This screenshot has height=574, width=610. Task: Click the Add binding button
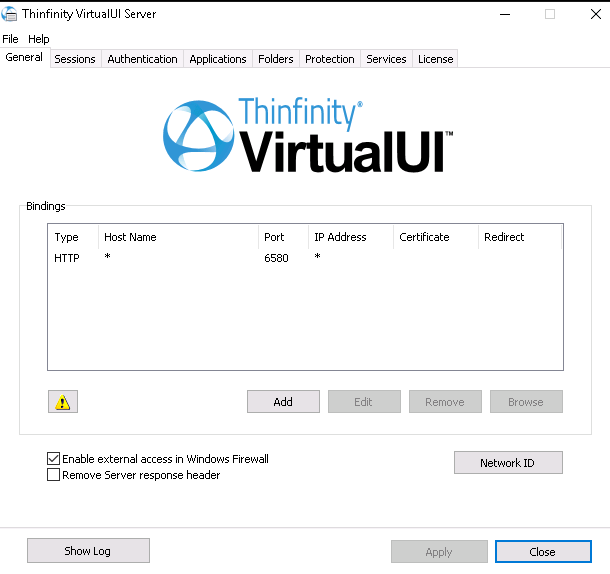click(283, 401)
